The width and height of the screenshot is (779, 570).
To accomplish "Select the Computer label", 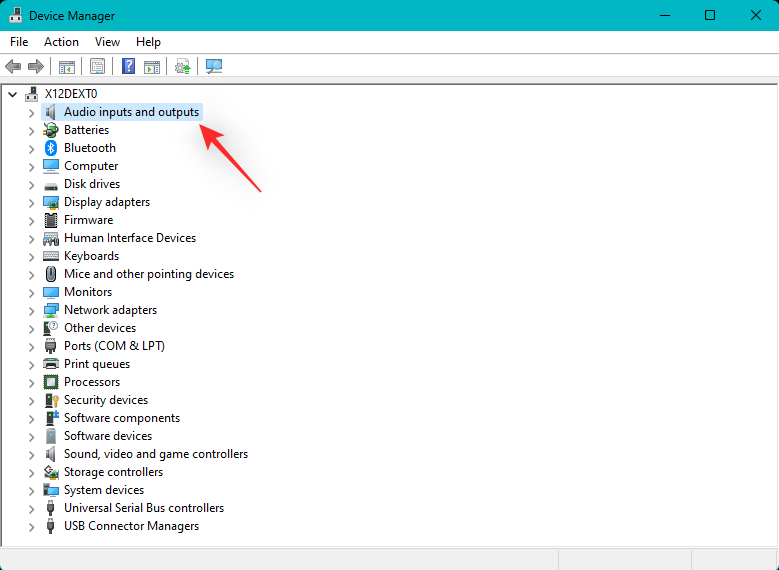I will pos(91,166).
